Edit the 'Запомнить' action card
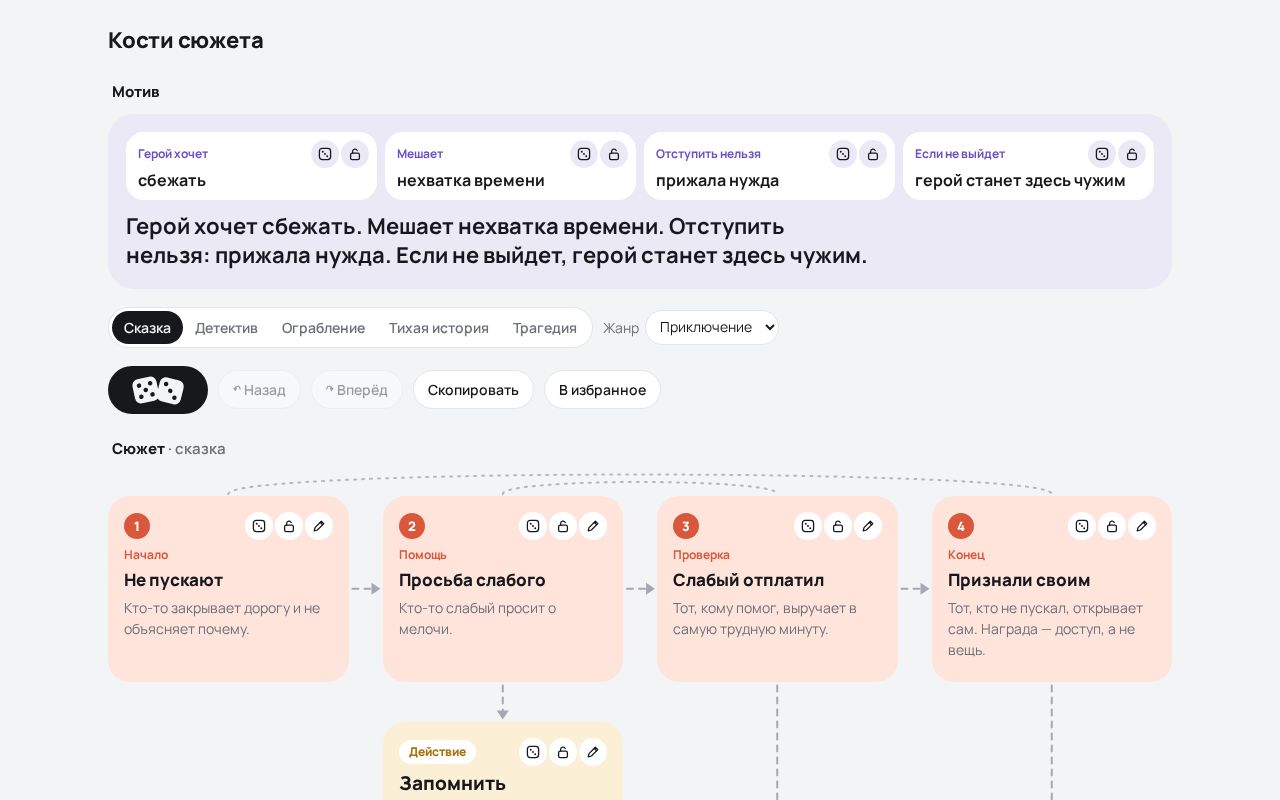 [x=593, y=752]
